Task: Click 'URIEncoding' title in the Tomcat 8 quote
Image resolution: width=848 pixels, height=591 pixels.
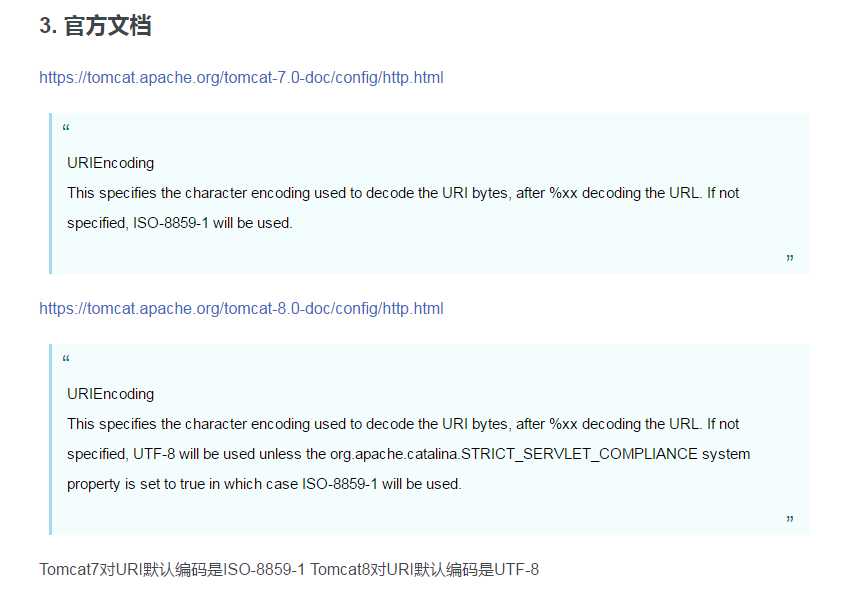Action: 110,394
